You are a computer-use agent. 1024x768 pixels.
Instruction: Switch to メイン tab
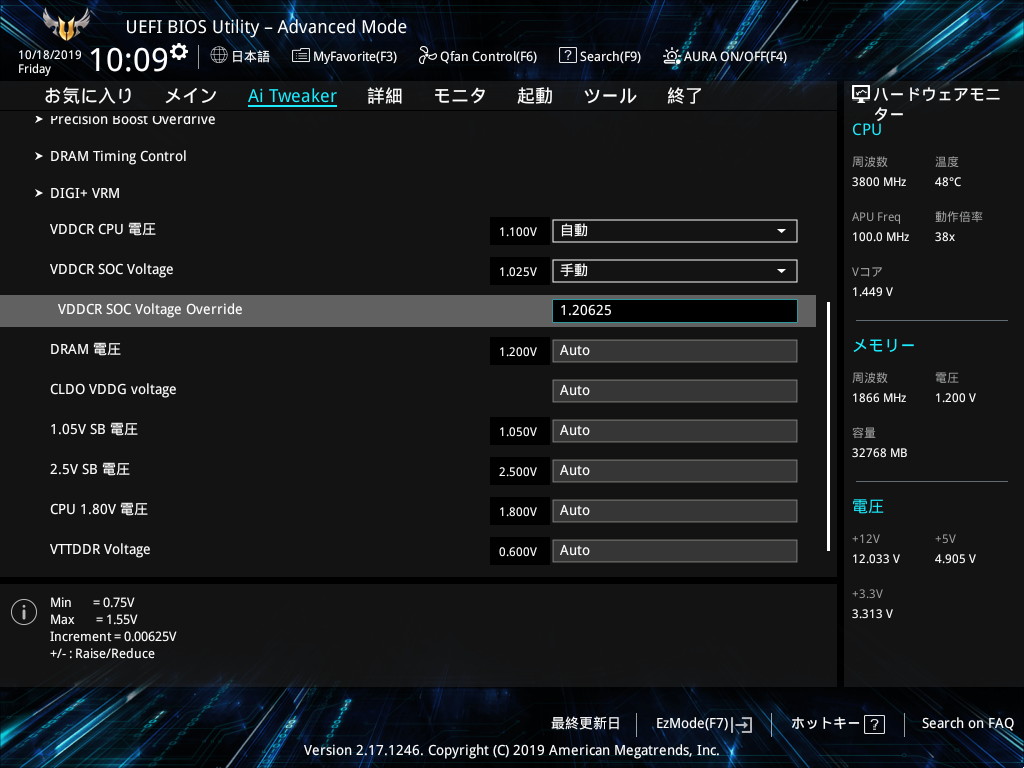[191, 96]
